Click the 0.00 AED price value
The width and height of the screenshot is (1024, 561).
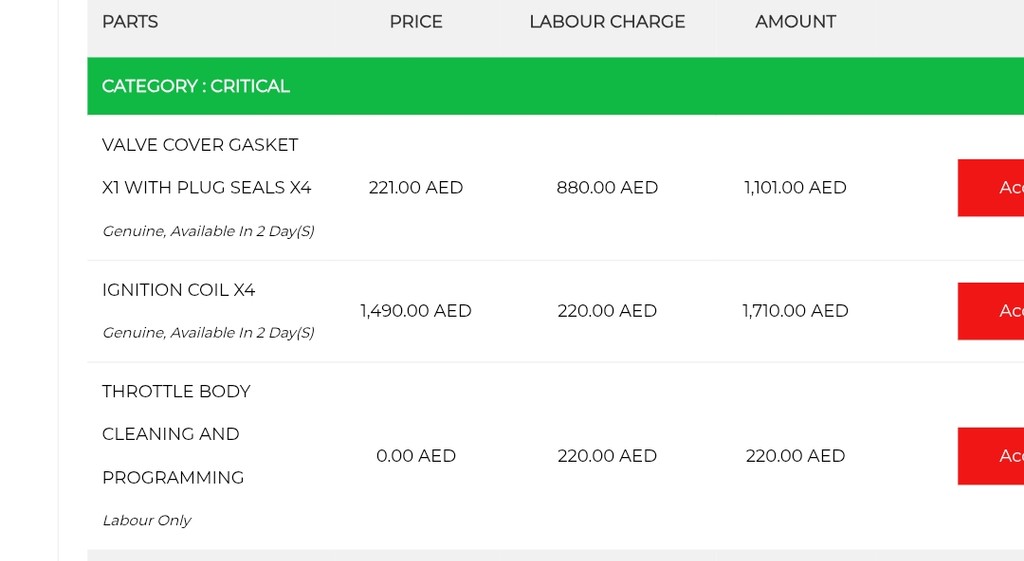point(416,456)
